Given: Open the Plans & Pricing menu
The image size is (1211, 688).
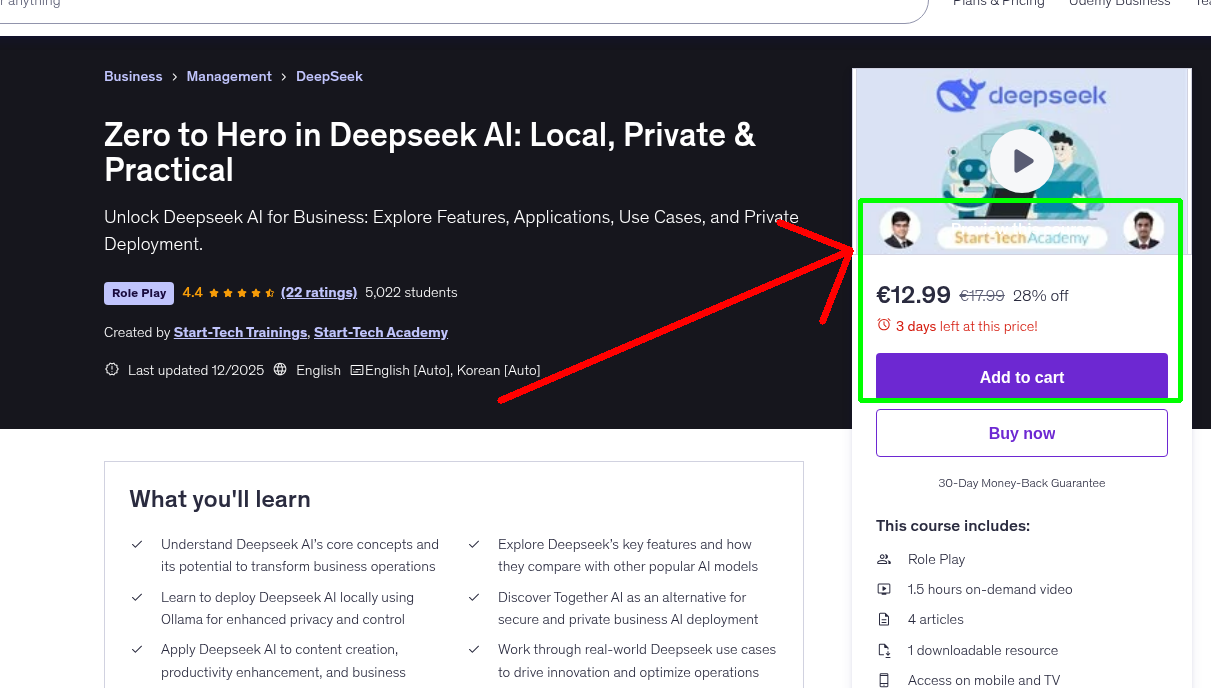Looking at the screenshot, I should click(999, 4).
